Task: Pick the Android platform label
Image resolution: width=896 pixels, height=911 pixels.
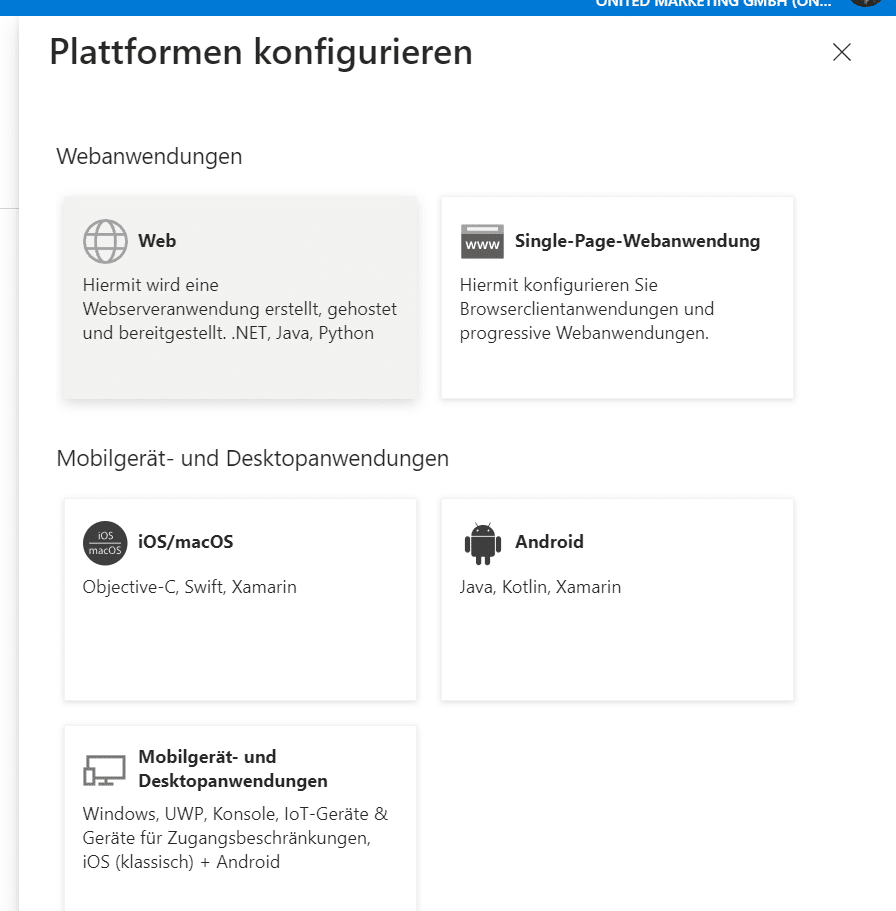Action: pyautogui.click(x=549, y=542)
